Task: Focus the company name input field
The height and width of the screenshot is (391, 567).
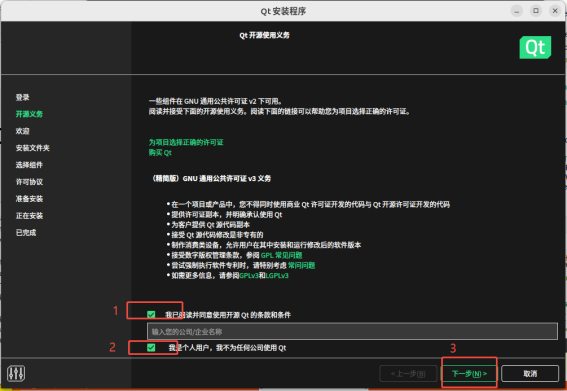Action: [352, 331]
